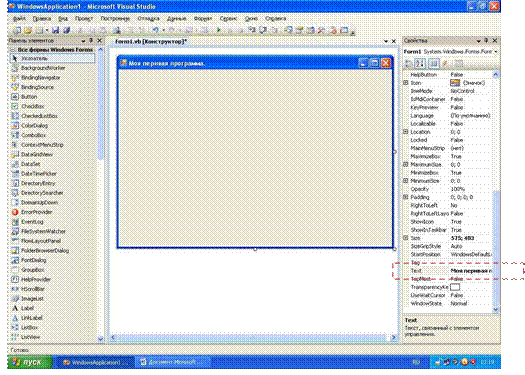Click the Size value 575; 483
Screen dimensions: 525x375
coord(462,238)
